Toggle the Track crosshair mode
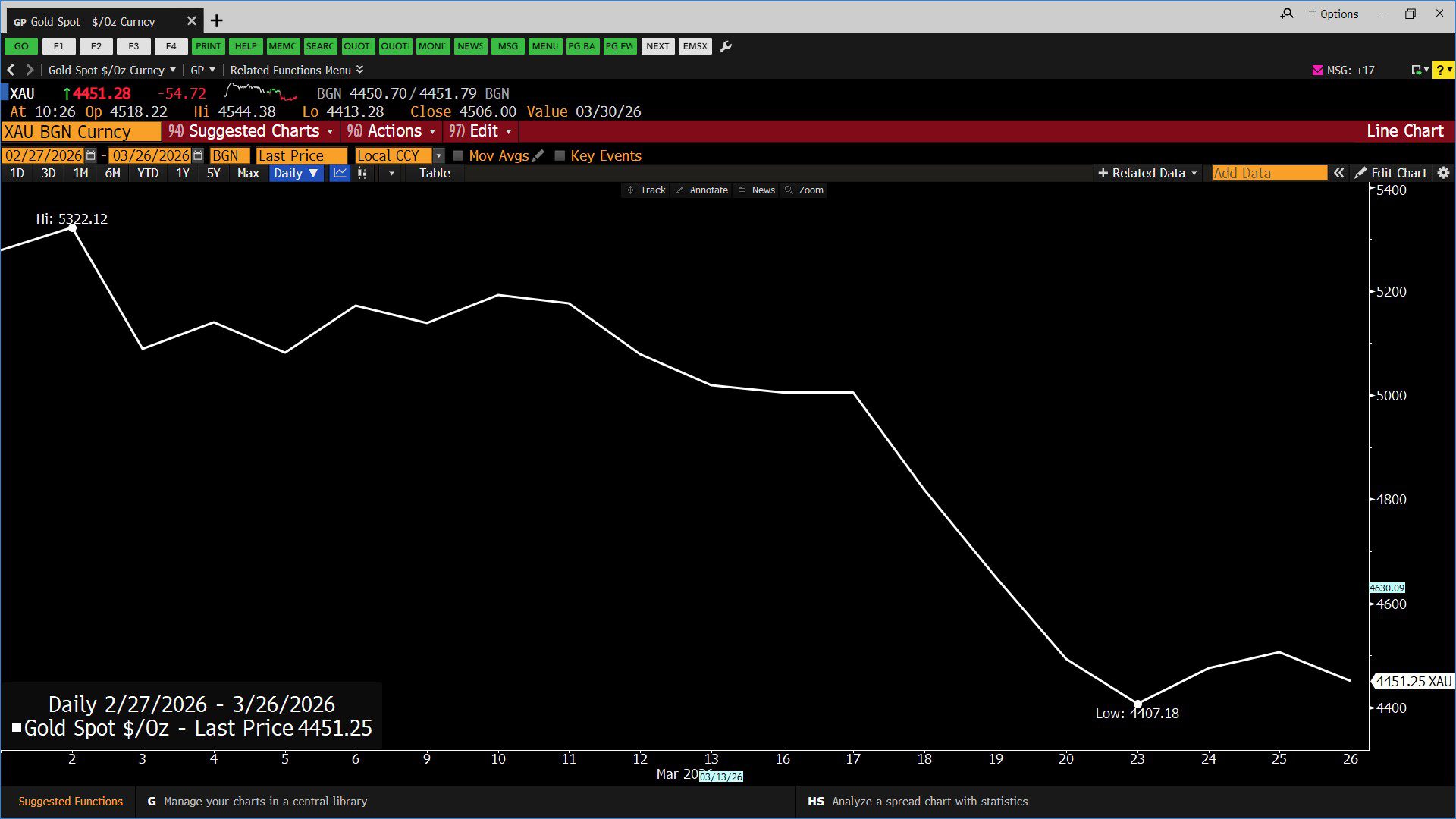Image resolution: width=1456 pixels, height=819 pixels. click(646, 190)
